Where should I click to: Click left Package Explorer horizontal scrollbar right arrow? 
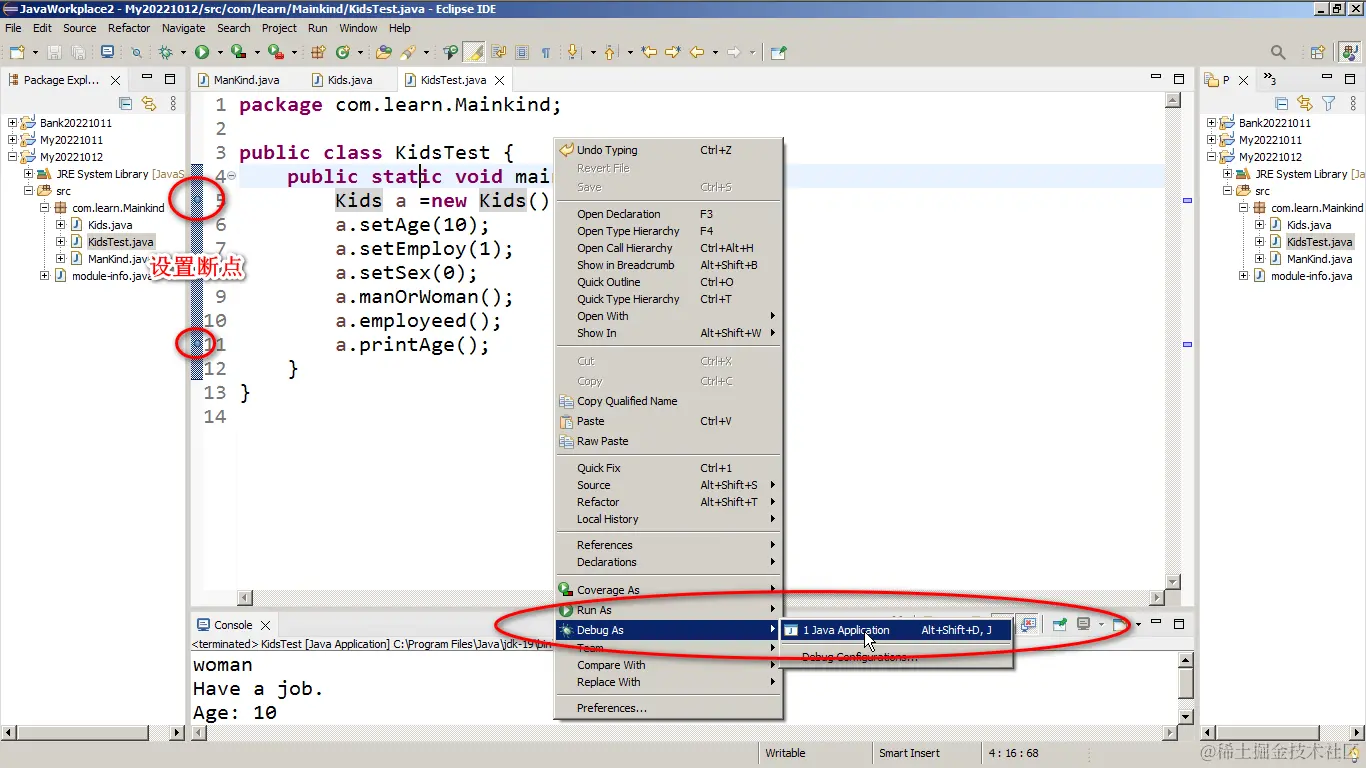178,733
